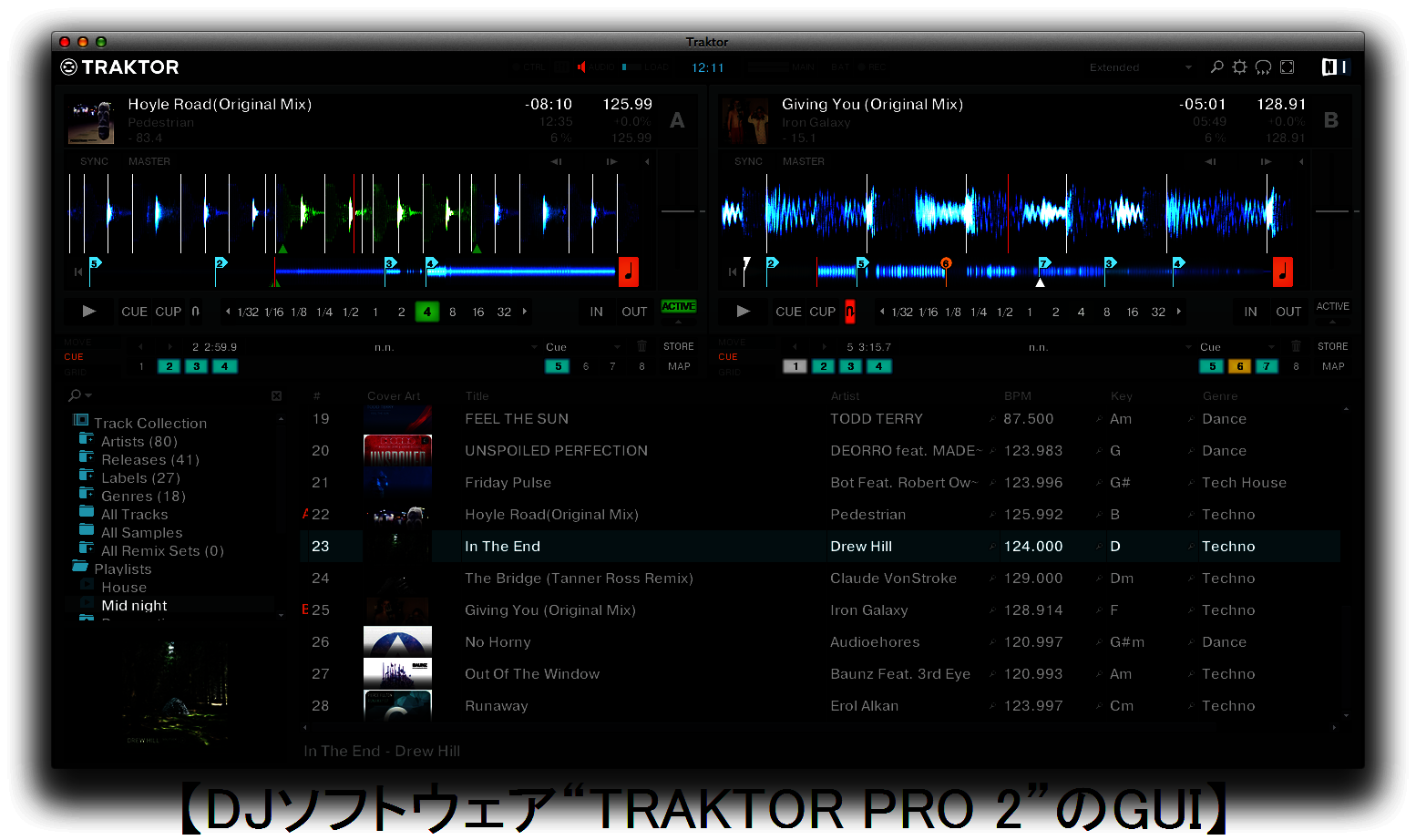The width and height of the screenshot is (1416, 840).
Task: Trigger grey hotcue 1 on Deck B
Action: pos(795,366)
